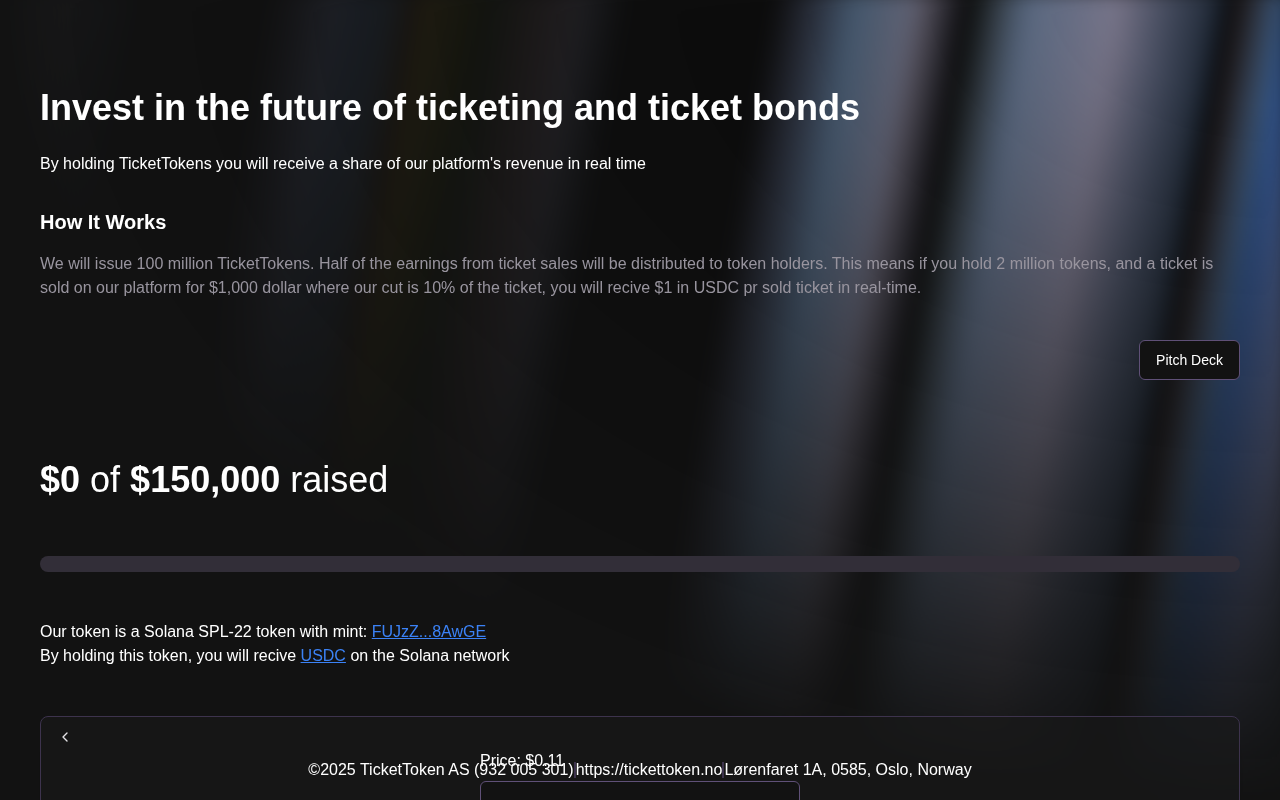Click the "How It Works" heading

[x=103, y=222]
